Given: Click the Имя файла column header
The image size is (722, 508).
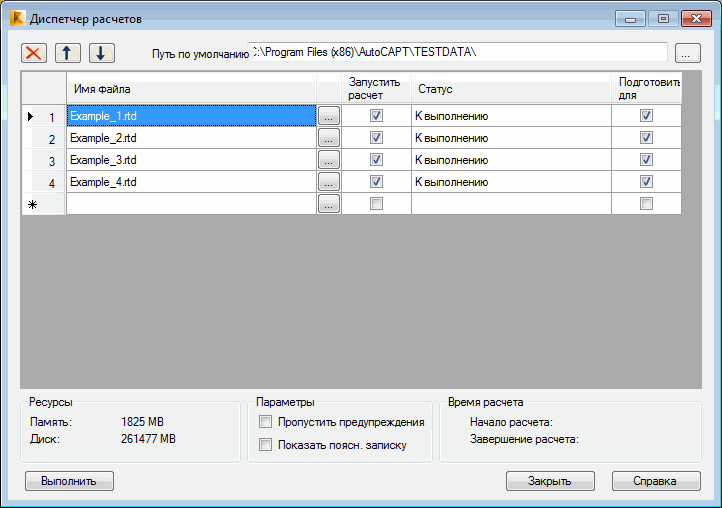Looking at the screenshot, I should pyautogui.click(x=192, y=88).
